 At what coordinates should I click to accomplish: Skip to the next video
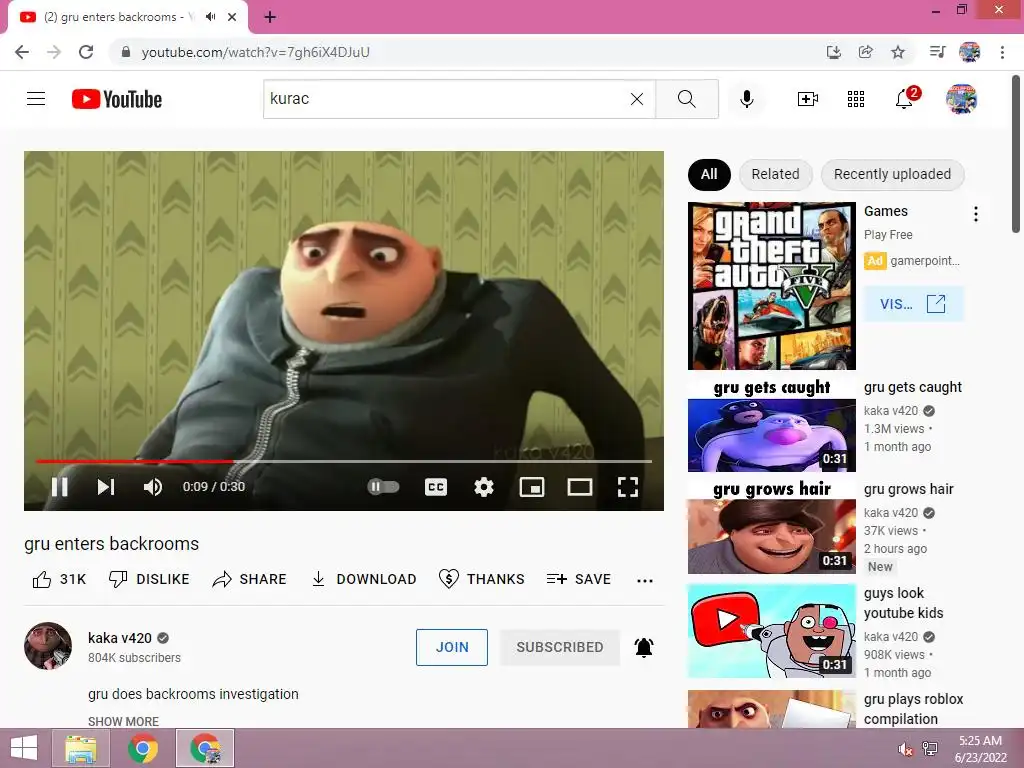pyautogui.click(x=106, y=487)
